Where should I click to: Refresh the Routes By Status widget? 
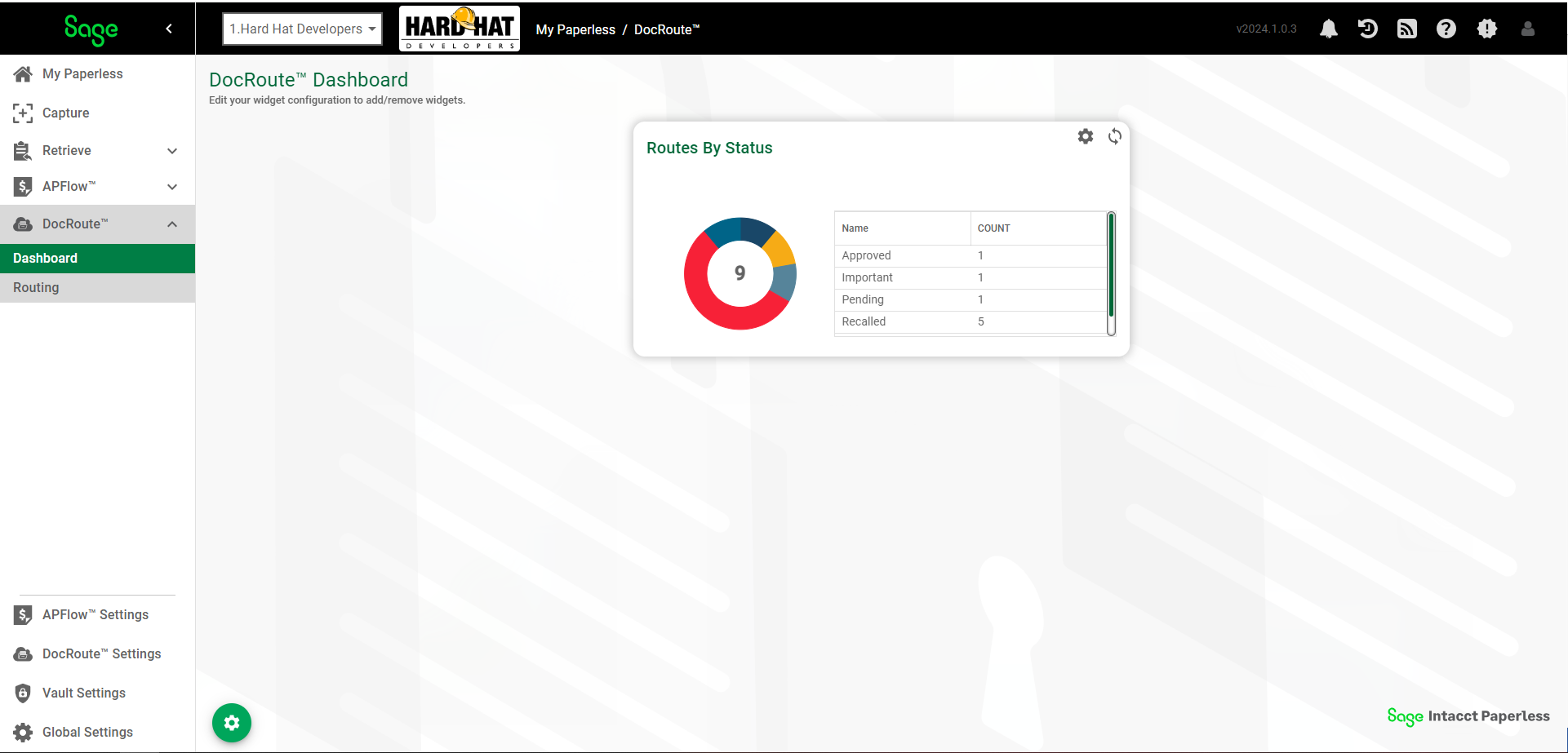1115,136
